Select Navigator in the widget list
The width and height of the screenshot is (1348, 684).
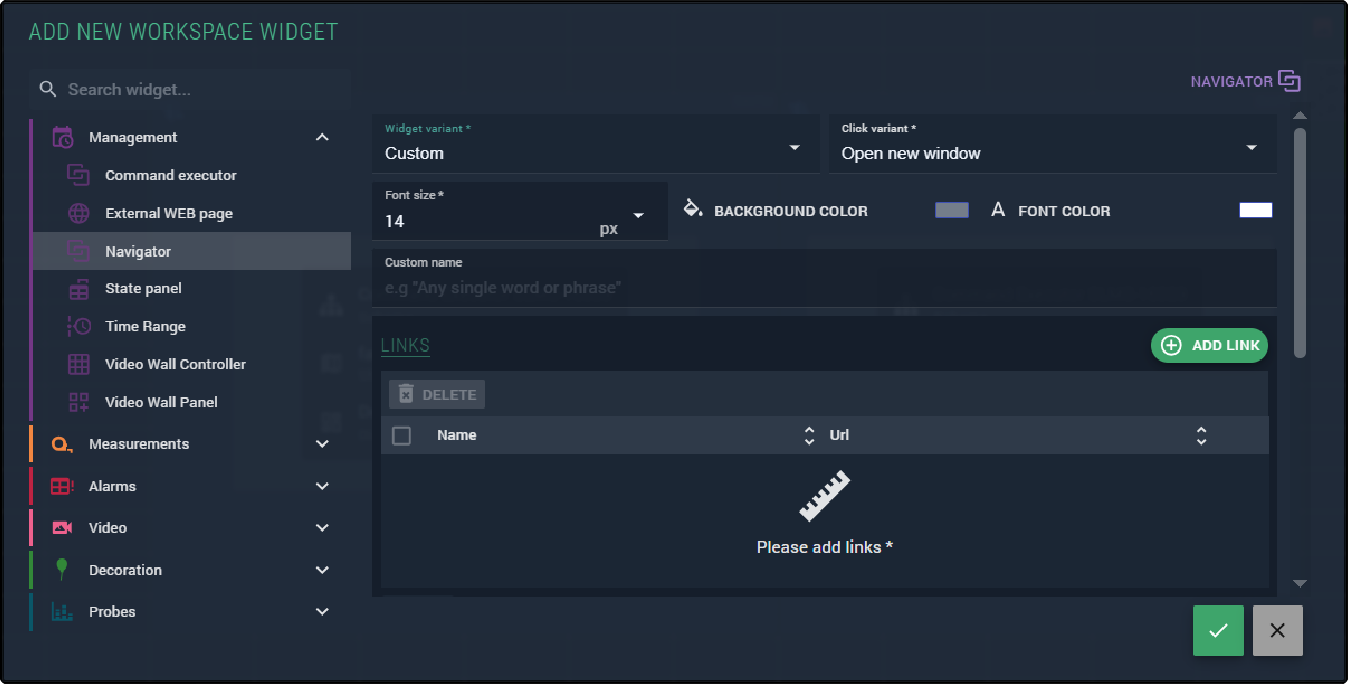138,251
